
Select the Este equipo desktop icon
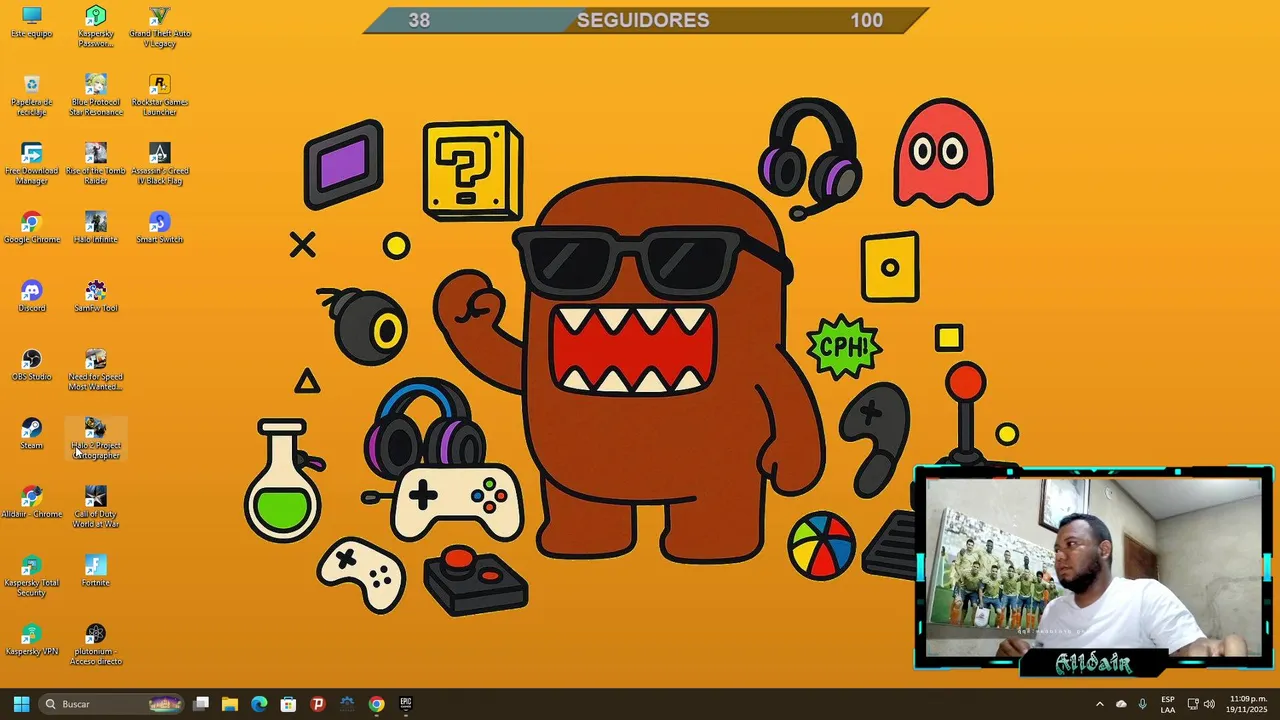click(x=31, y=22)
